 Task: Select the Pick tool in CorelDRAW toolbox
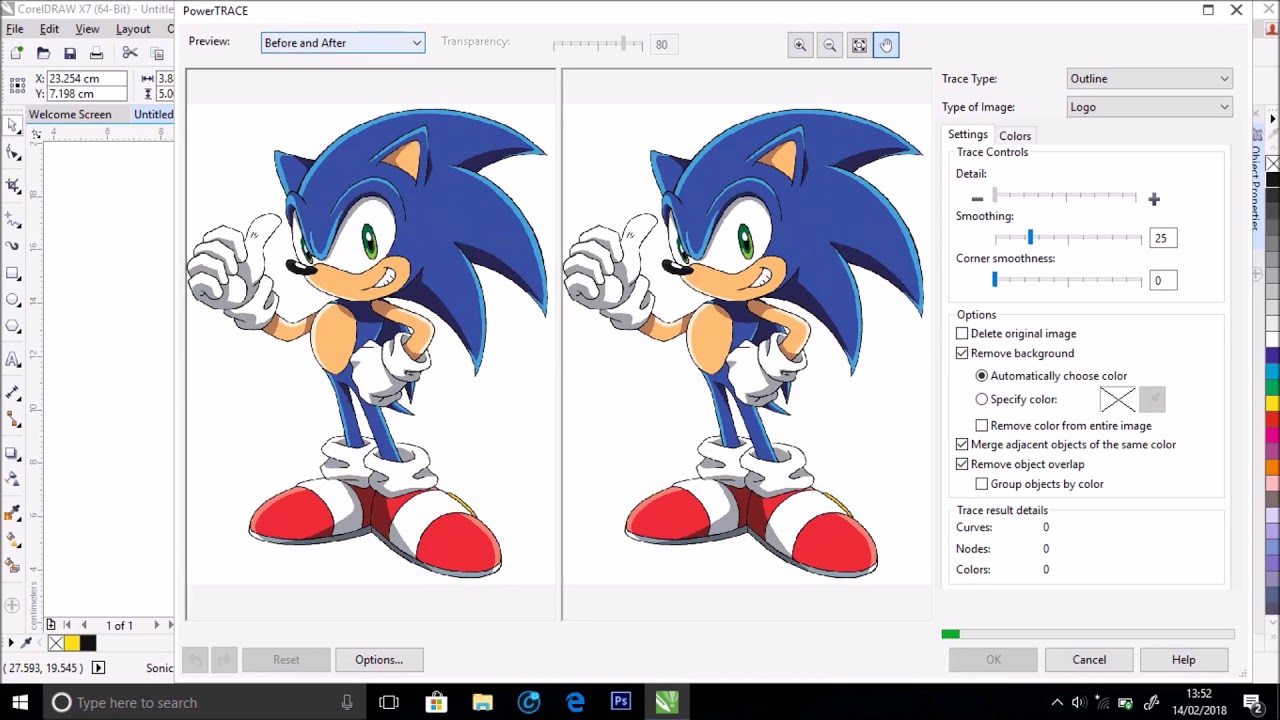click(x=13, y=125)
